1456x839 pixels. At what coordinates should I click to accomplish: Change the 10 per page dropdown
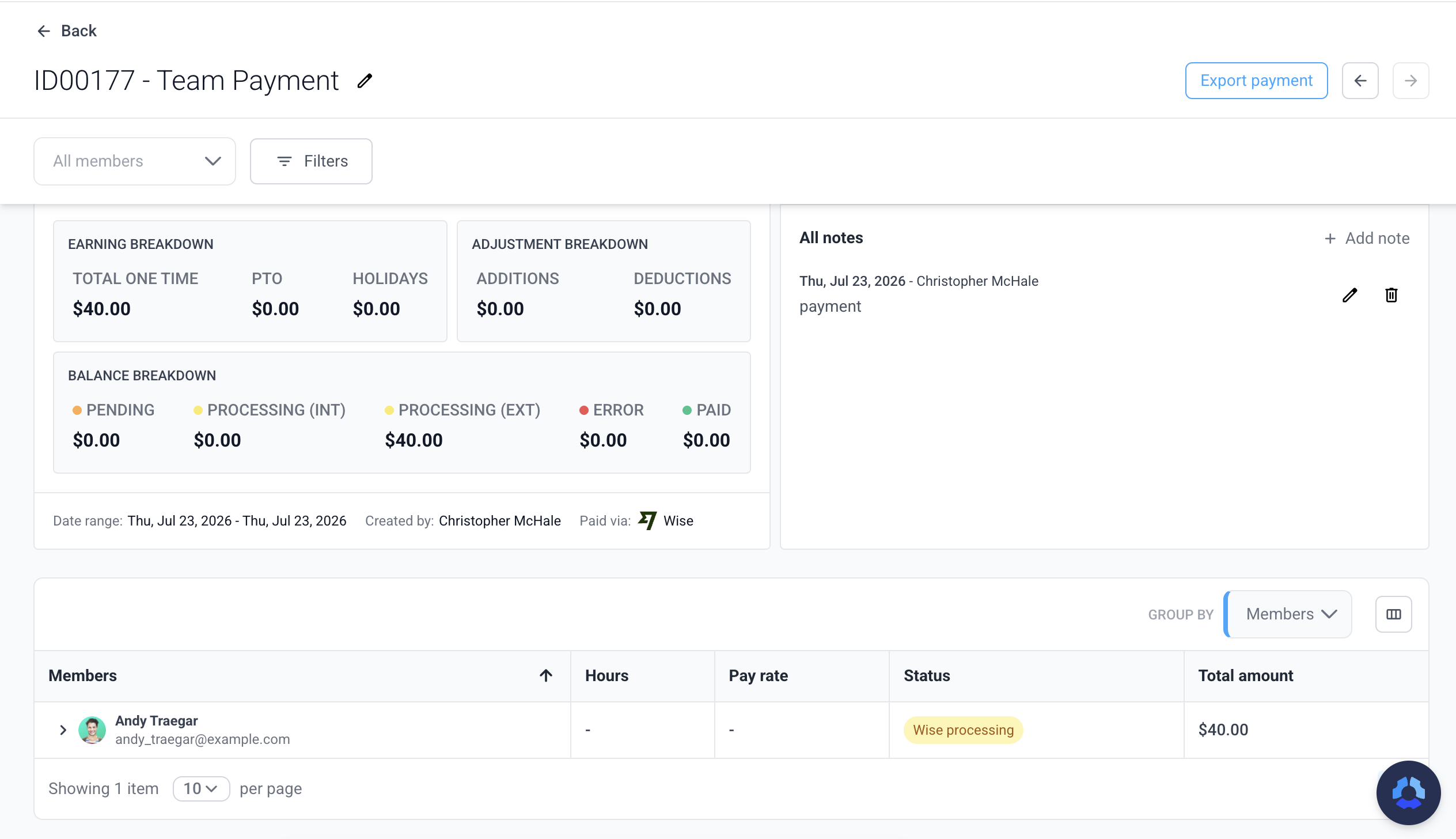tap(201, 789)
